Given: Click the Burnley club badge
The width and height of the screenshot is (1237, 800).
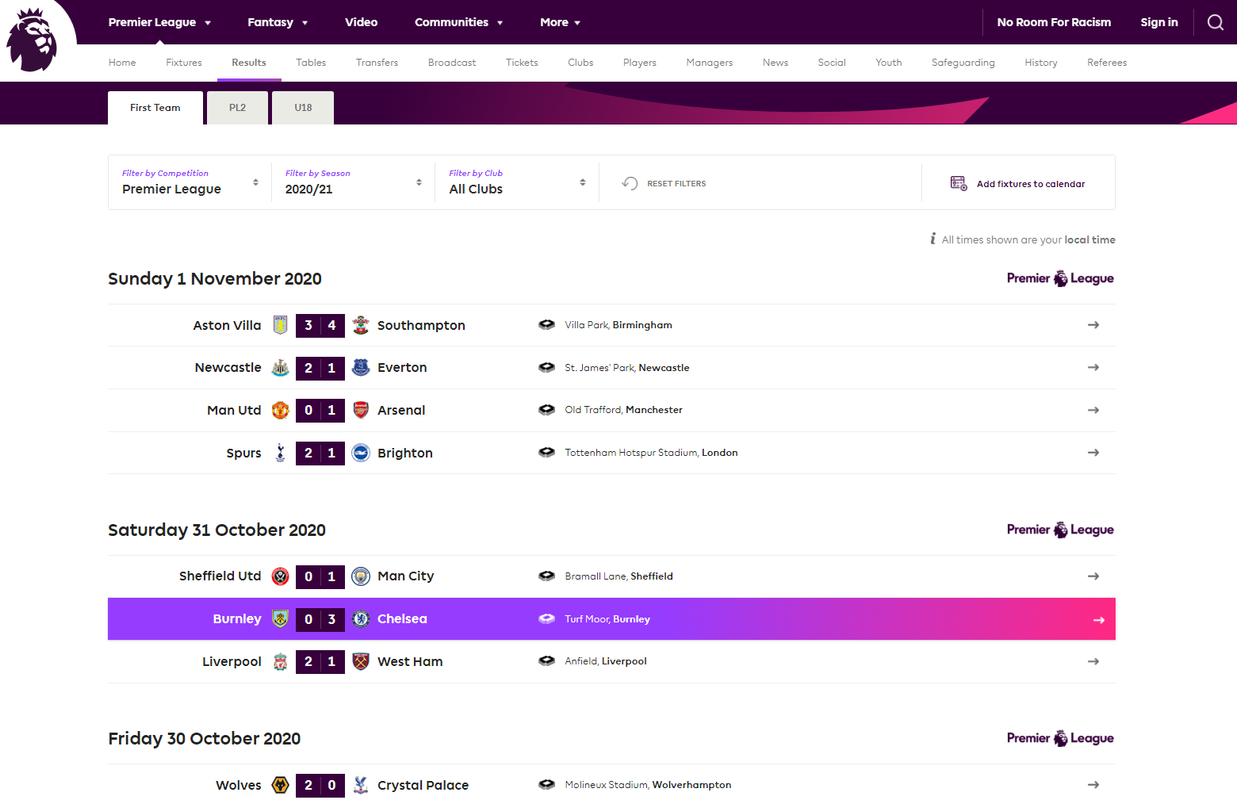Looking at the screenshot, I should click(281, 619).
